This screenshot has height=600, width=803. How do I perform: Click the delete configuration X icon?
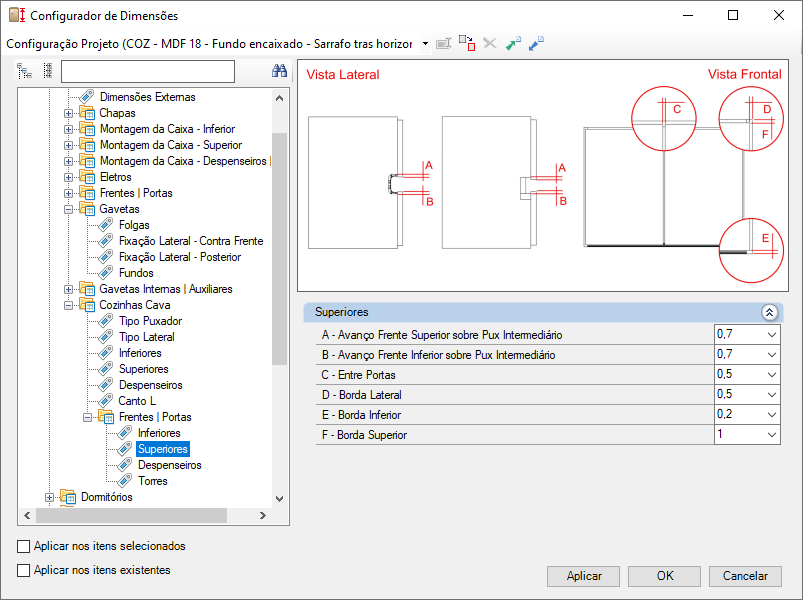490,44
